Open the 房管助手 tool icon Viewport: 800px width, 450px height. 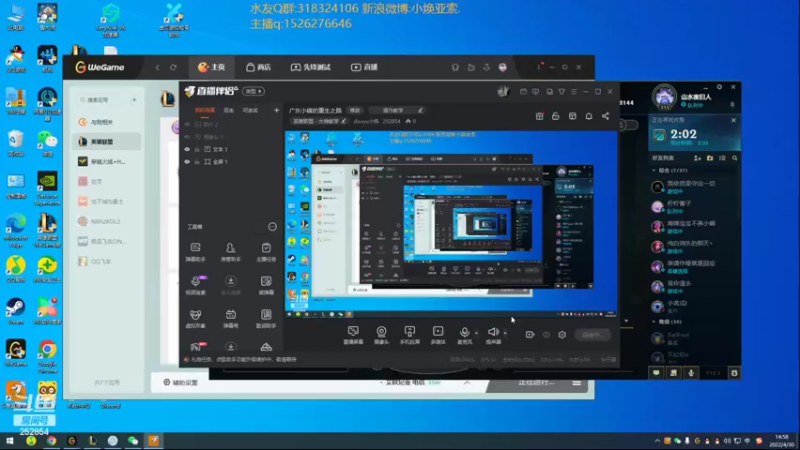click(x=231, y=252)
